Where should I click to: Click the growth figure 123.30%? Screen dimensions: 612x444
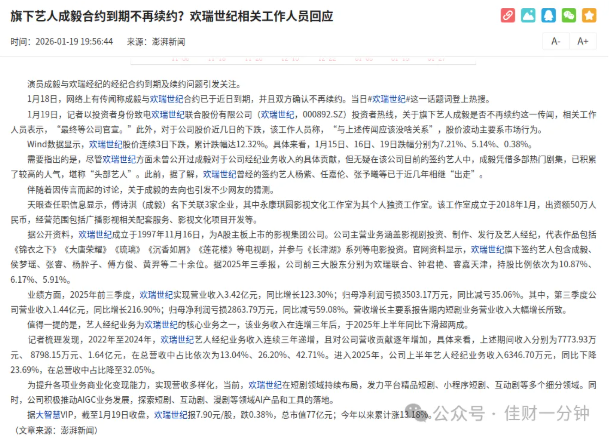317,295
